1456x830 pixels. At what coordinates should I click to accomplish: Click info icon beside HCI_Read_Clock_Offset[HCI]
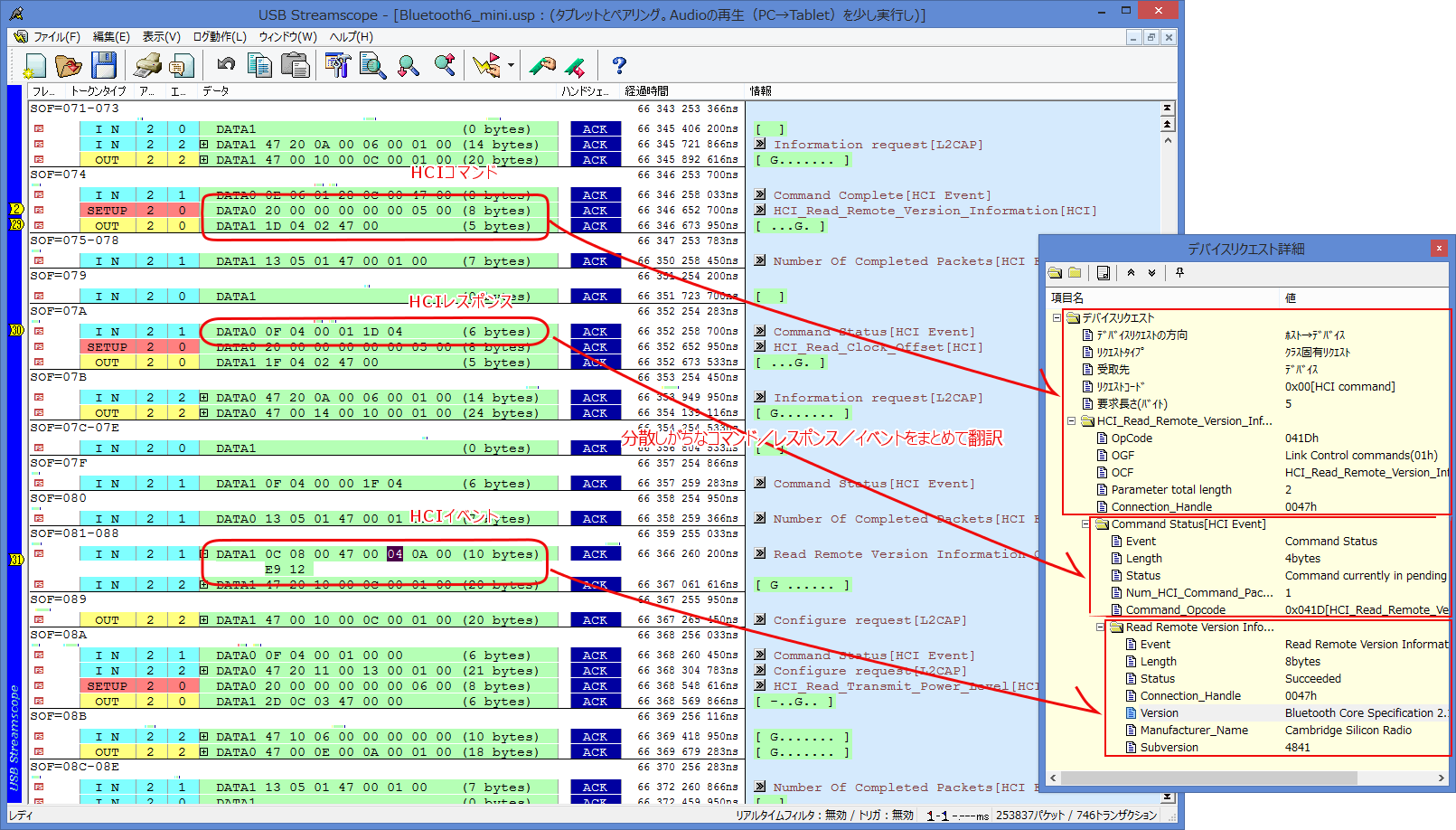(760, 346)
